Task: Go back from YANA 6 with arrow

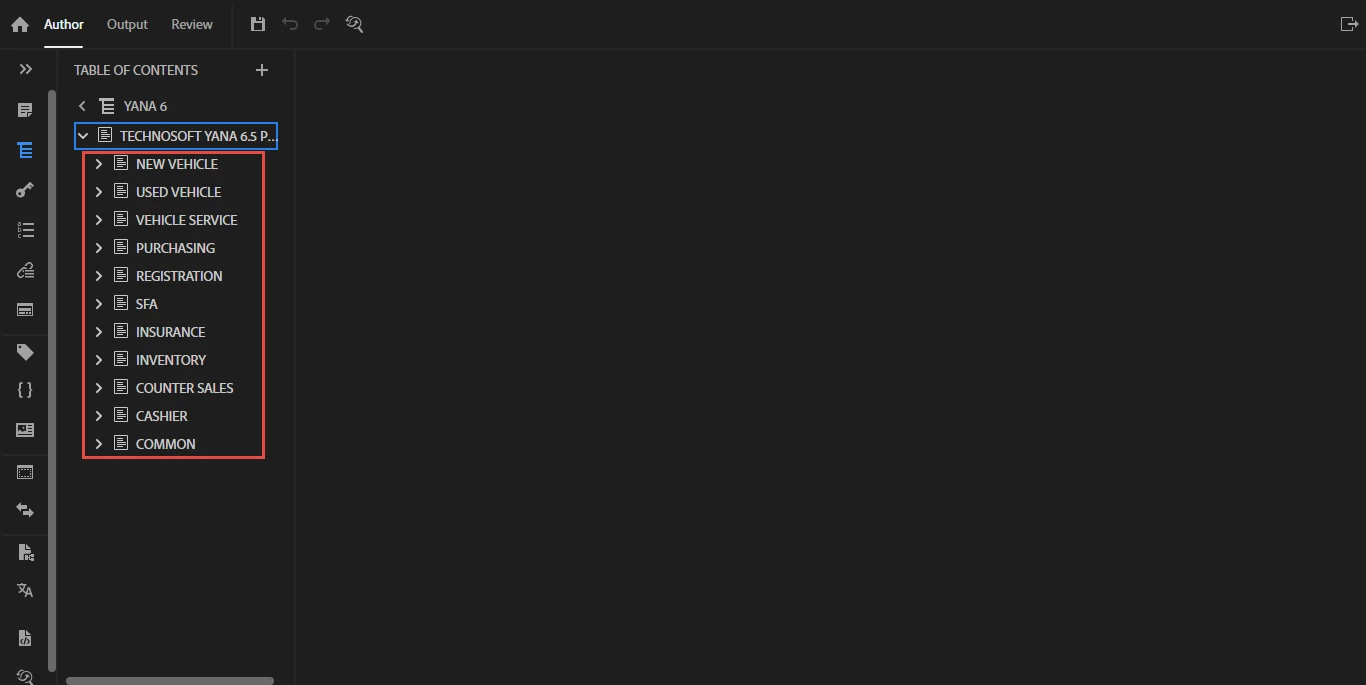Action: click(x=82, y=106)
